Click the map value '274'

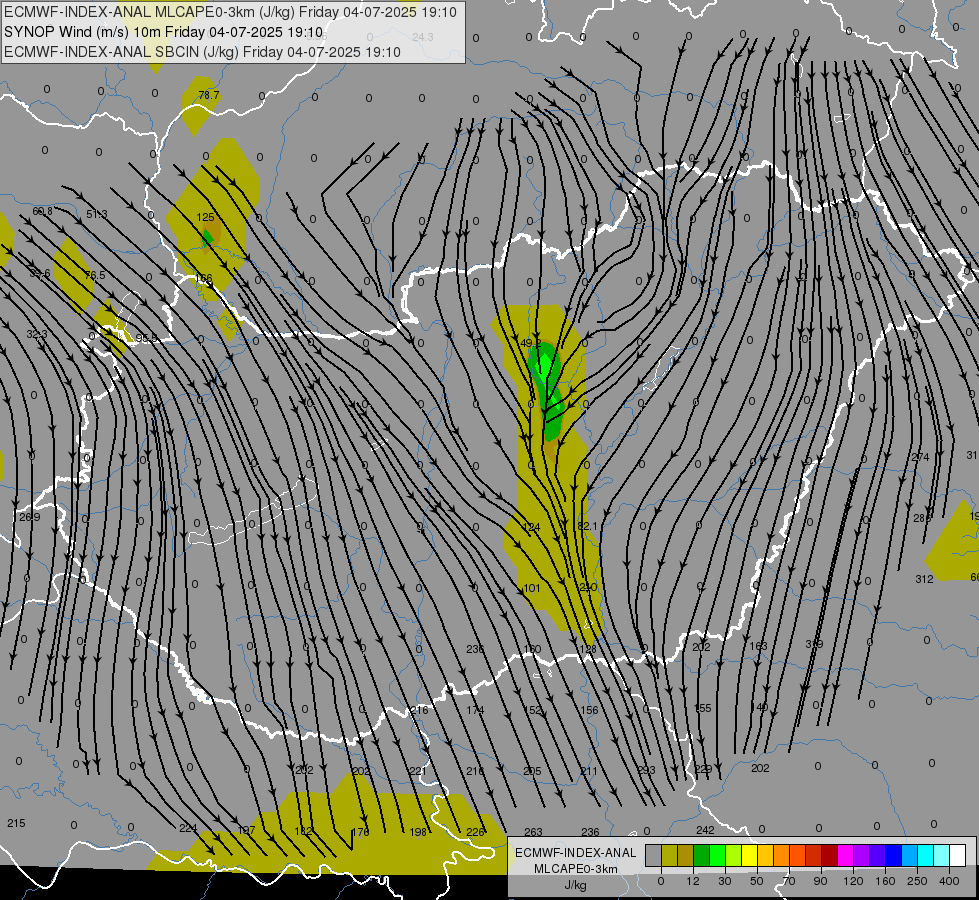920,457
